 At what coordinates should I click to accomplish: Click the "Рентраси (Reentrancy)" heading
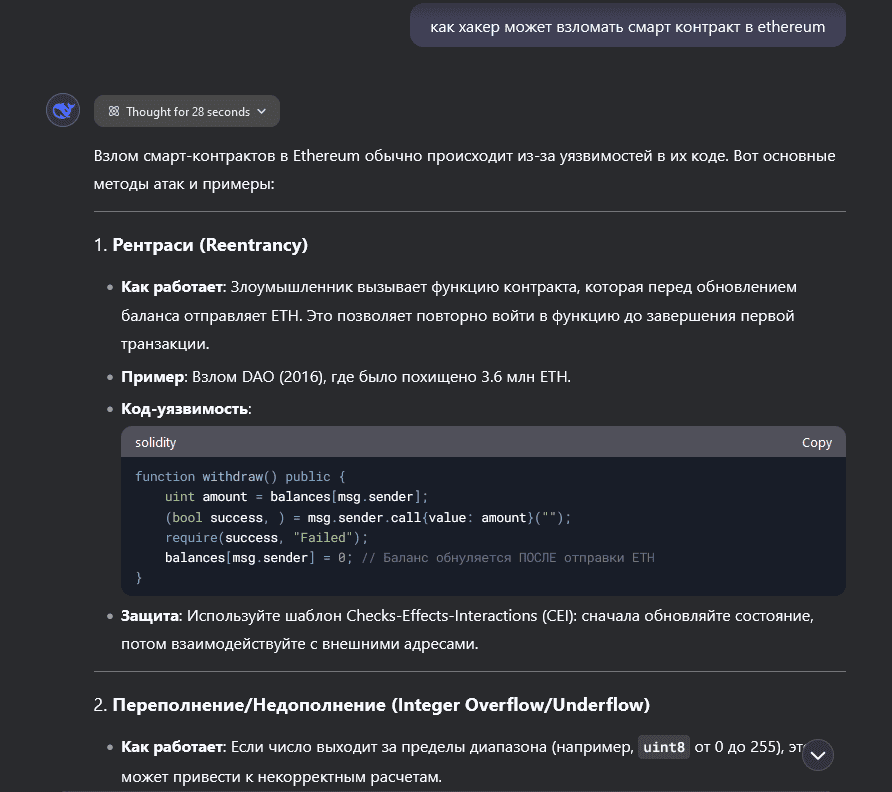[x=210, y=245]
